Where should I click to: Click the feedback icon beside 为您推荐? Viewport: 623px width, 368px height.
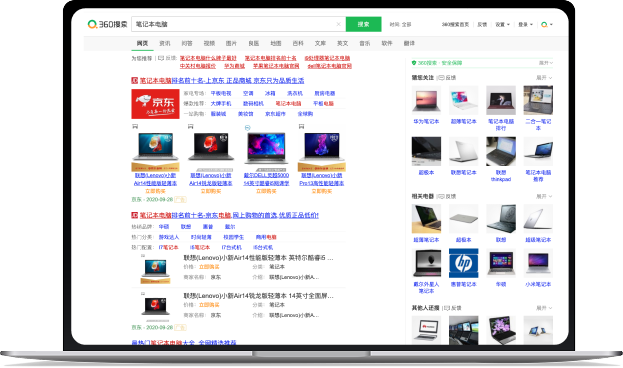[x=161, y=58]
